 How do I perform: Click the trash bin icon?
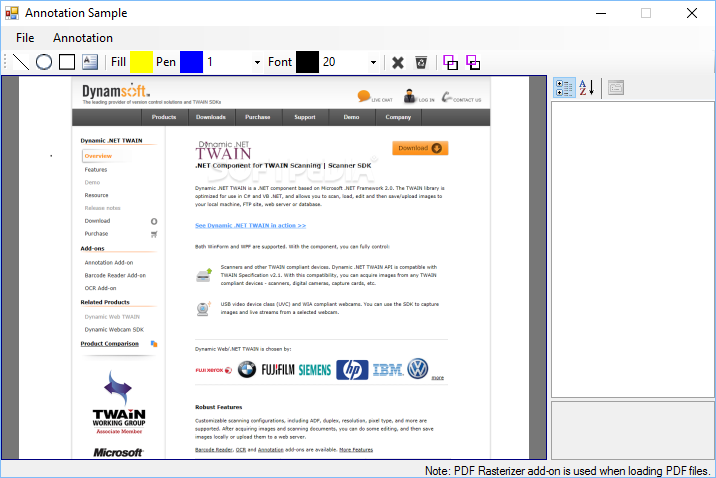point(421,63)
